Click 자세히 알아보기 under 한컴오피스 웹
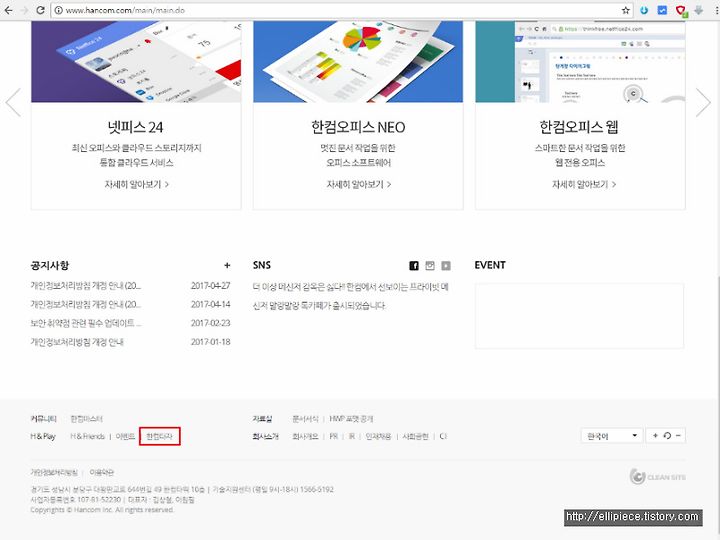Screen dimensions: 720x540 (584, 184)
